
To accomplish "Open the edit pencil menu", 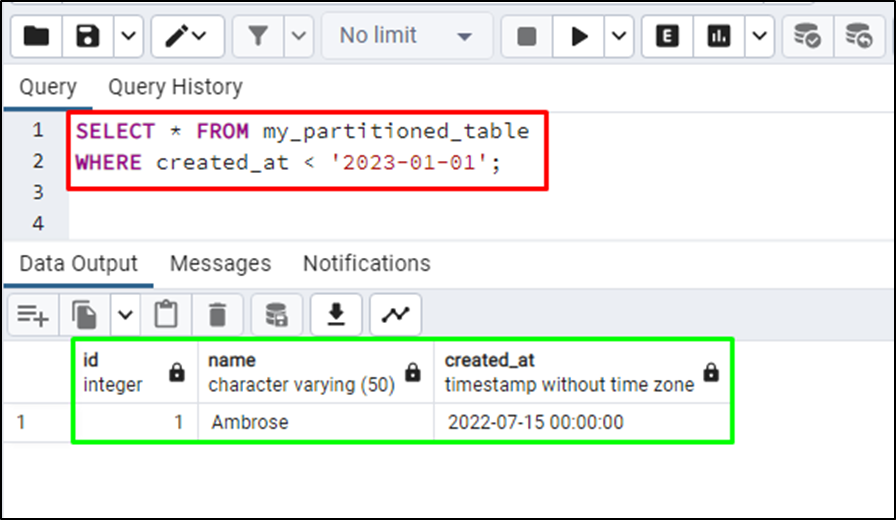I will (187, 37).
